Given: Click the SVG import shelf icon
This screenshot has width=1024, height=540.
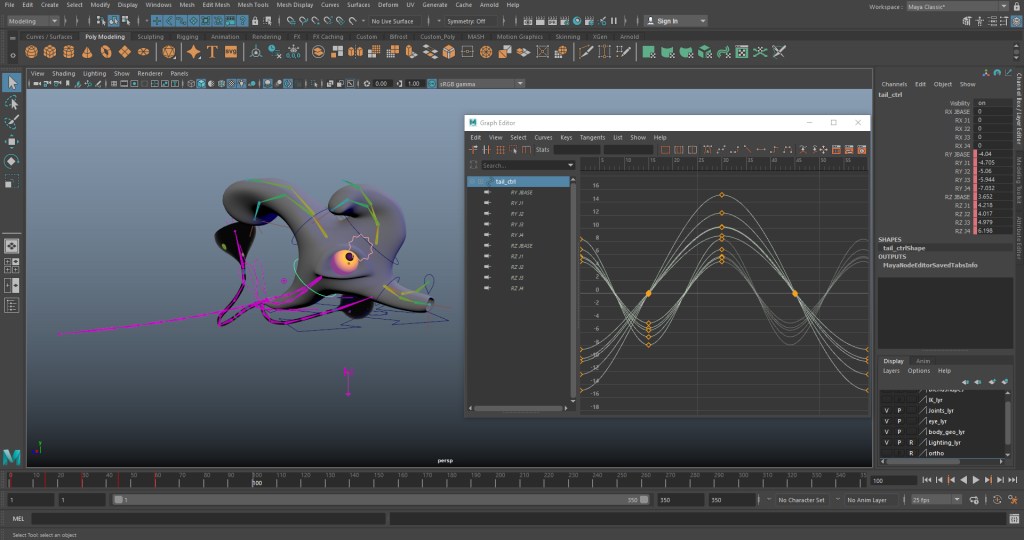Looking at the screenshot, I should pos(231,52).
